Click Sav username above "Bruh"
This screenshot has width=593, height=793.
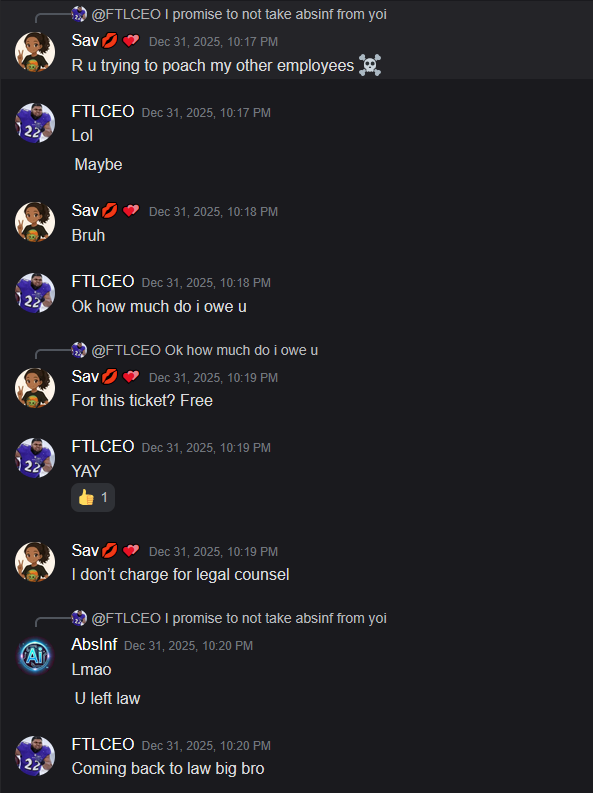pyautogui.click(x=85, y=210)
